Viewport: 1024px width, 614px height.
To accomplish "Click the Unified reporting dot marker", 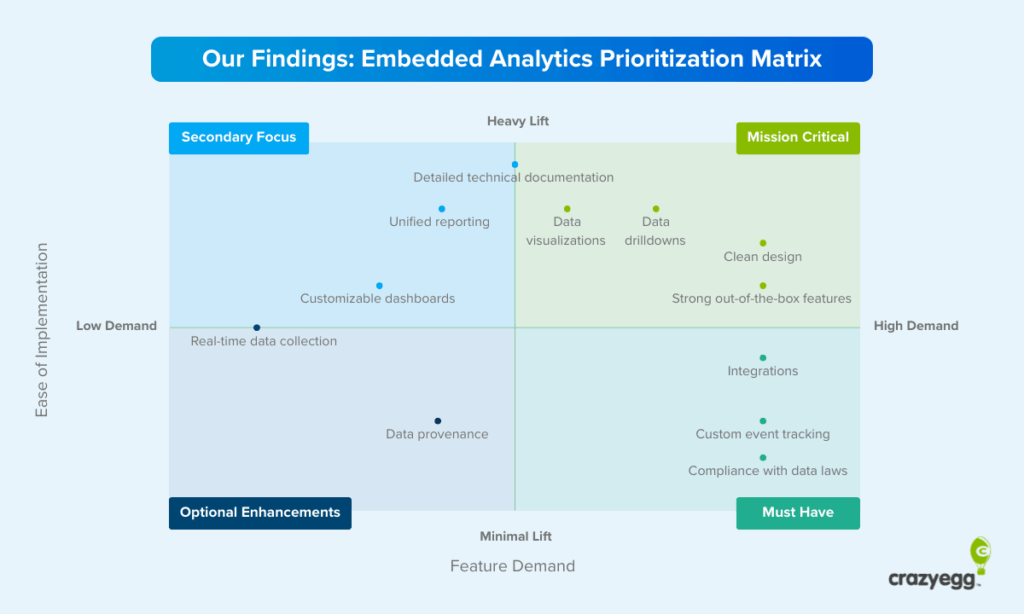I will (x=442, y=209).
